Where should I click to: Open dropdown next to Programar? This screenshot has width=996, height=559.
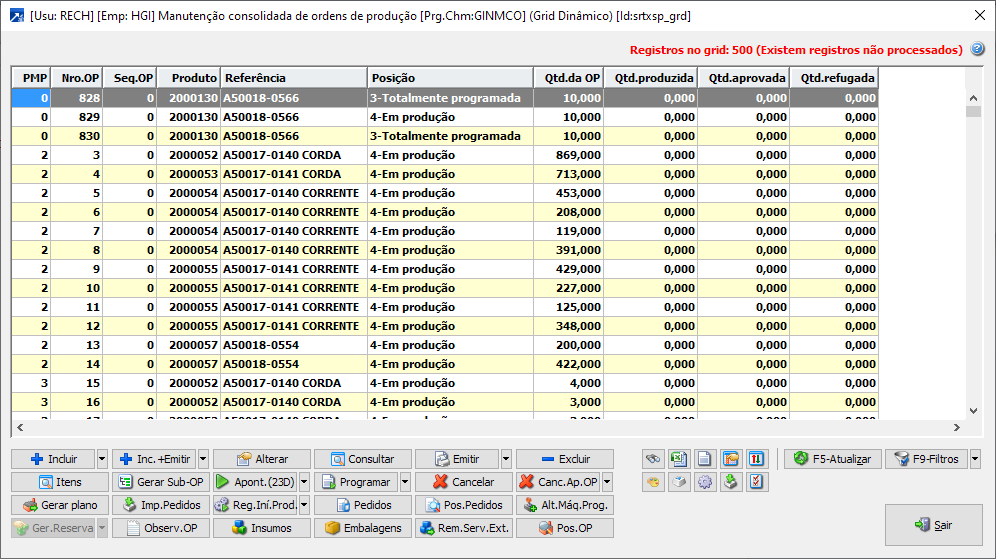pyautogui.click(x=405, y=482)
